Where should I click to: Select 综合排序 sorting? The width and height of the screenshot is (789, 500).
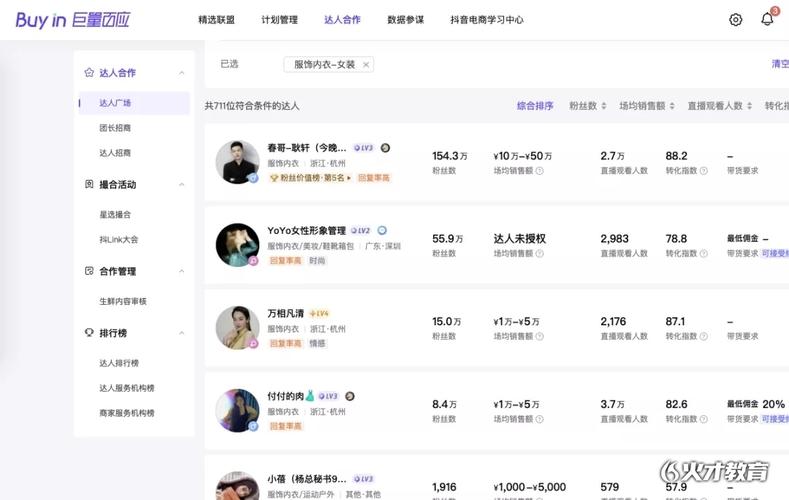point(535,106)
